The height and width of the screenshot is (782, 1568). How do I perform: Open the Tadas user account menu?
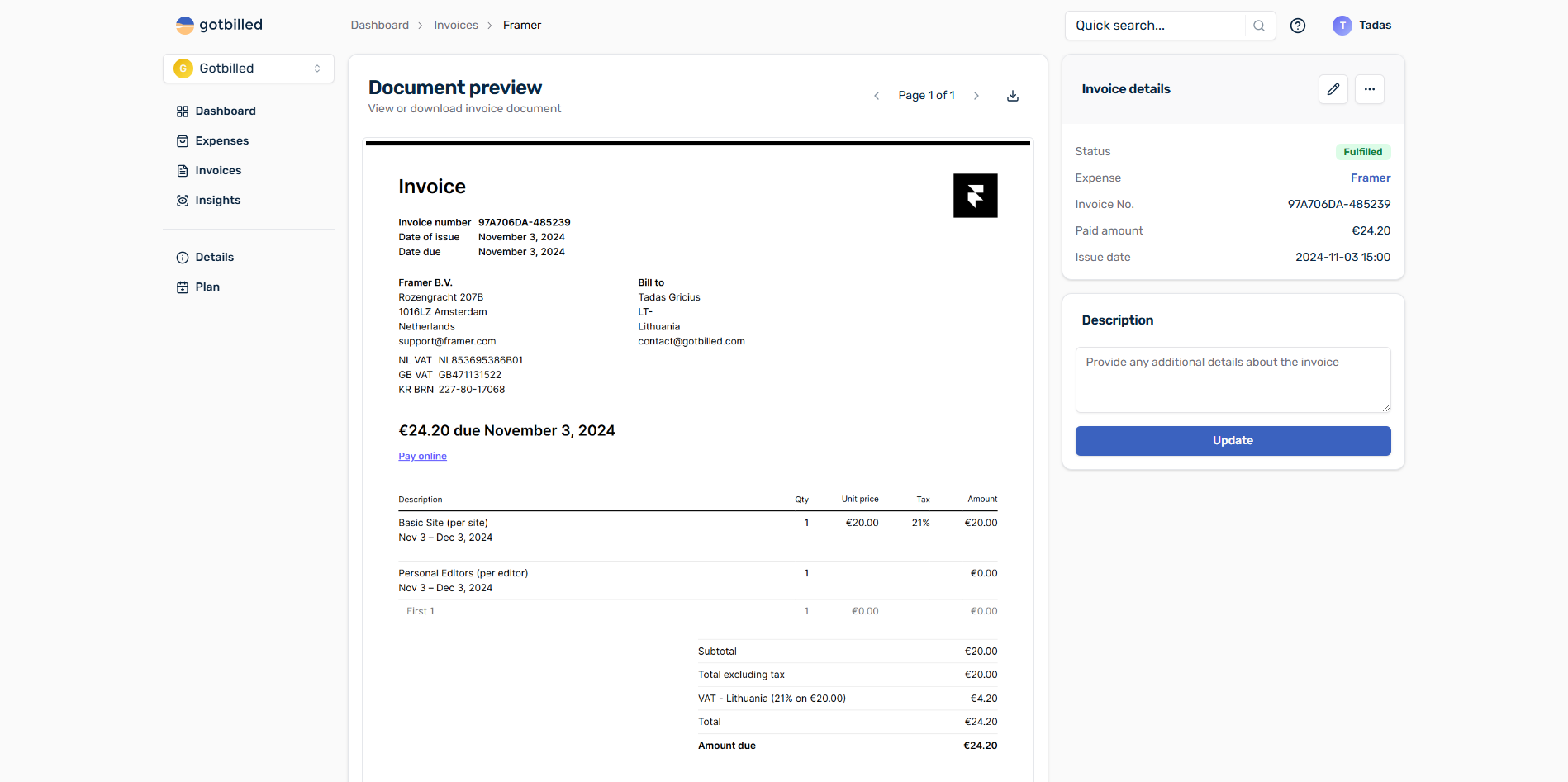(x=1362, y=26)
